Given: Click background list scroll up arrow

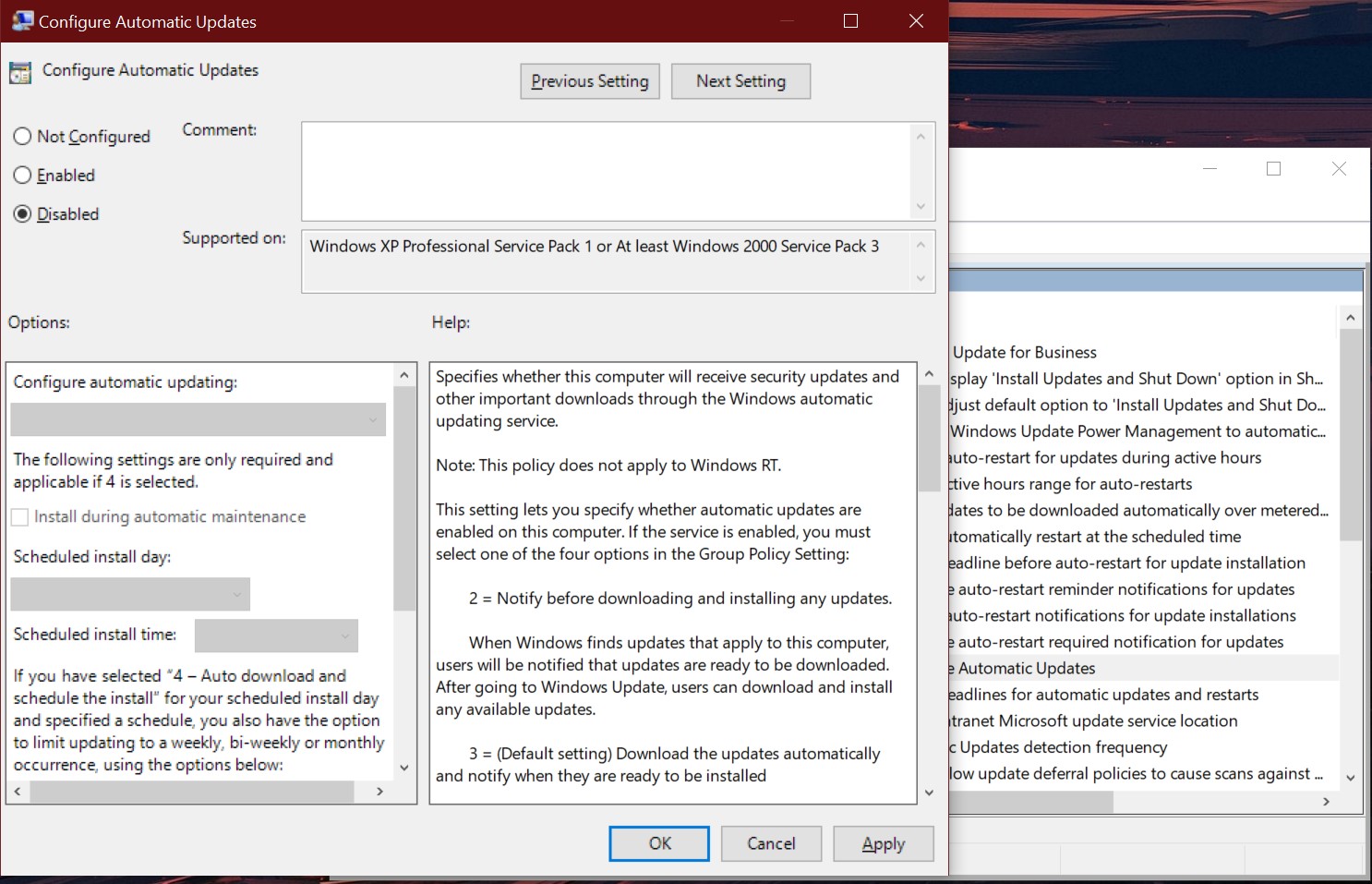Looking at the screenshot, I should [1351, 318].
